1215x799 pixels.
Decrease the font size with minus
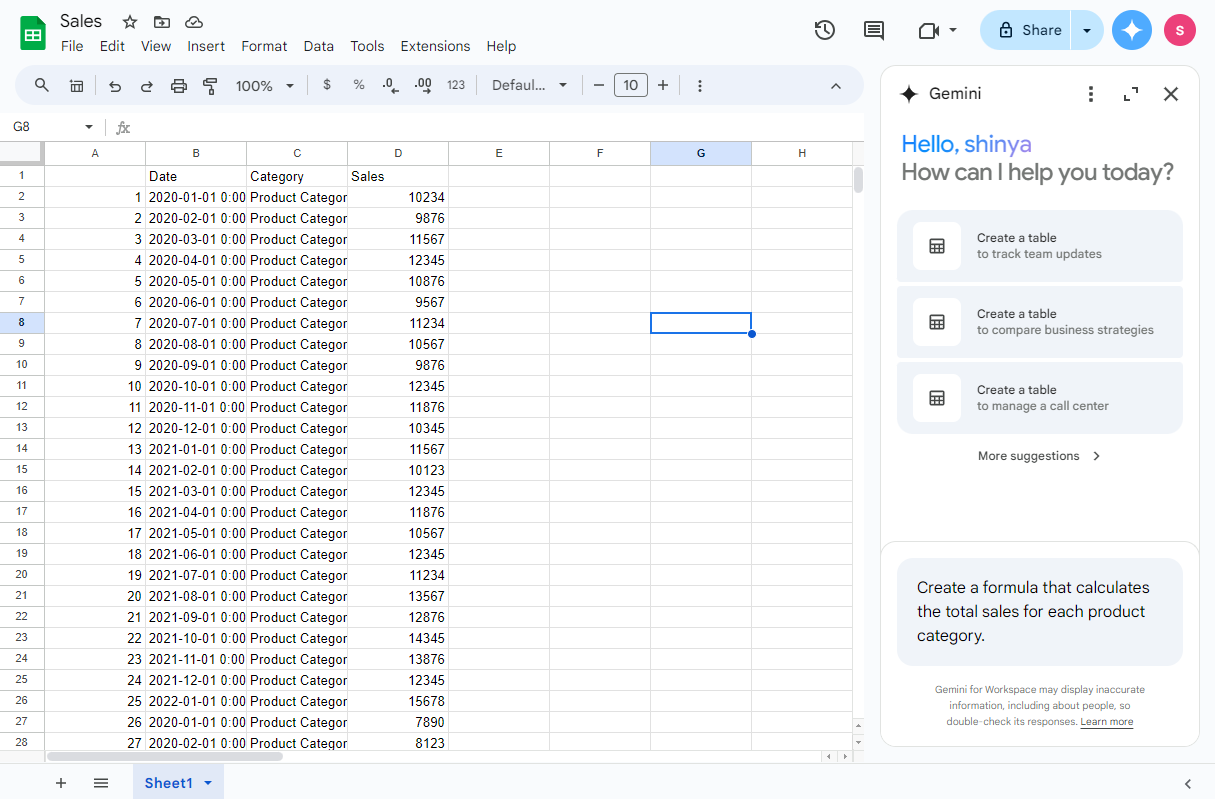pyautogui.click(x=599, y=86)
